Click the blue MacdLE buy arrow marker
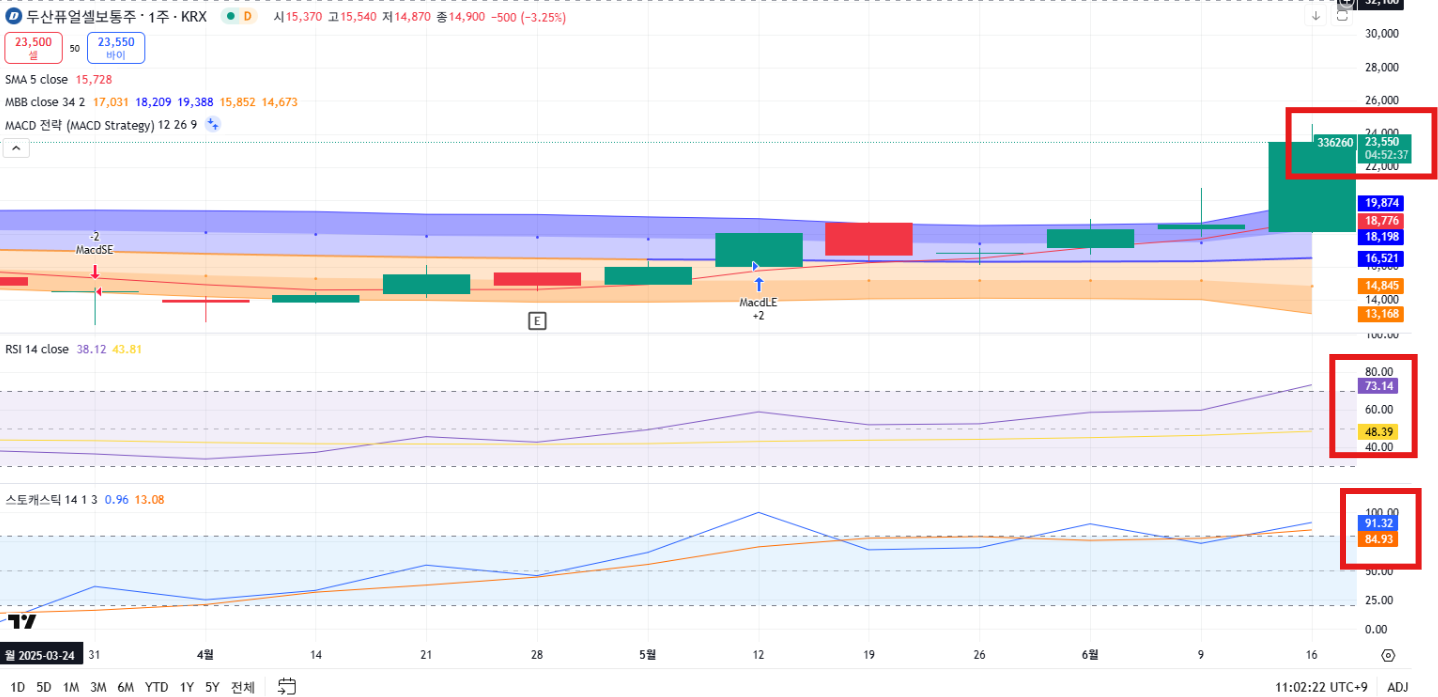 point(759,284)
